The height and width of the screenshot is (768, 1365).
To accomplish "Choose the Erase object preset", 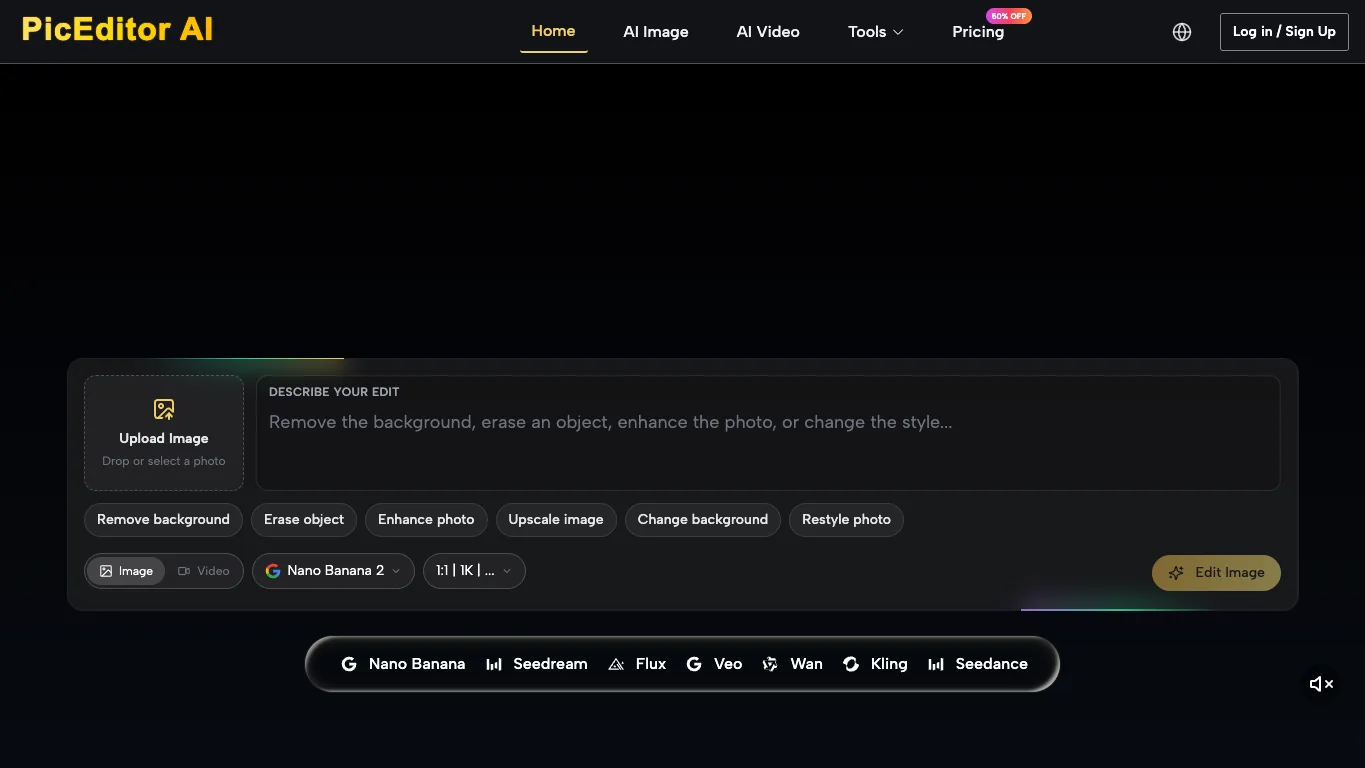I will 304,520.
